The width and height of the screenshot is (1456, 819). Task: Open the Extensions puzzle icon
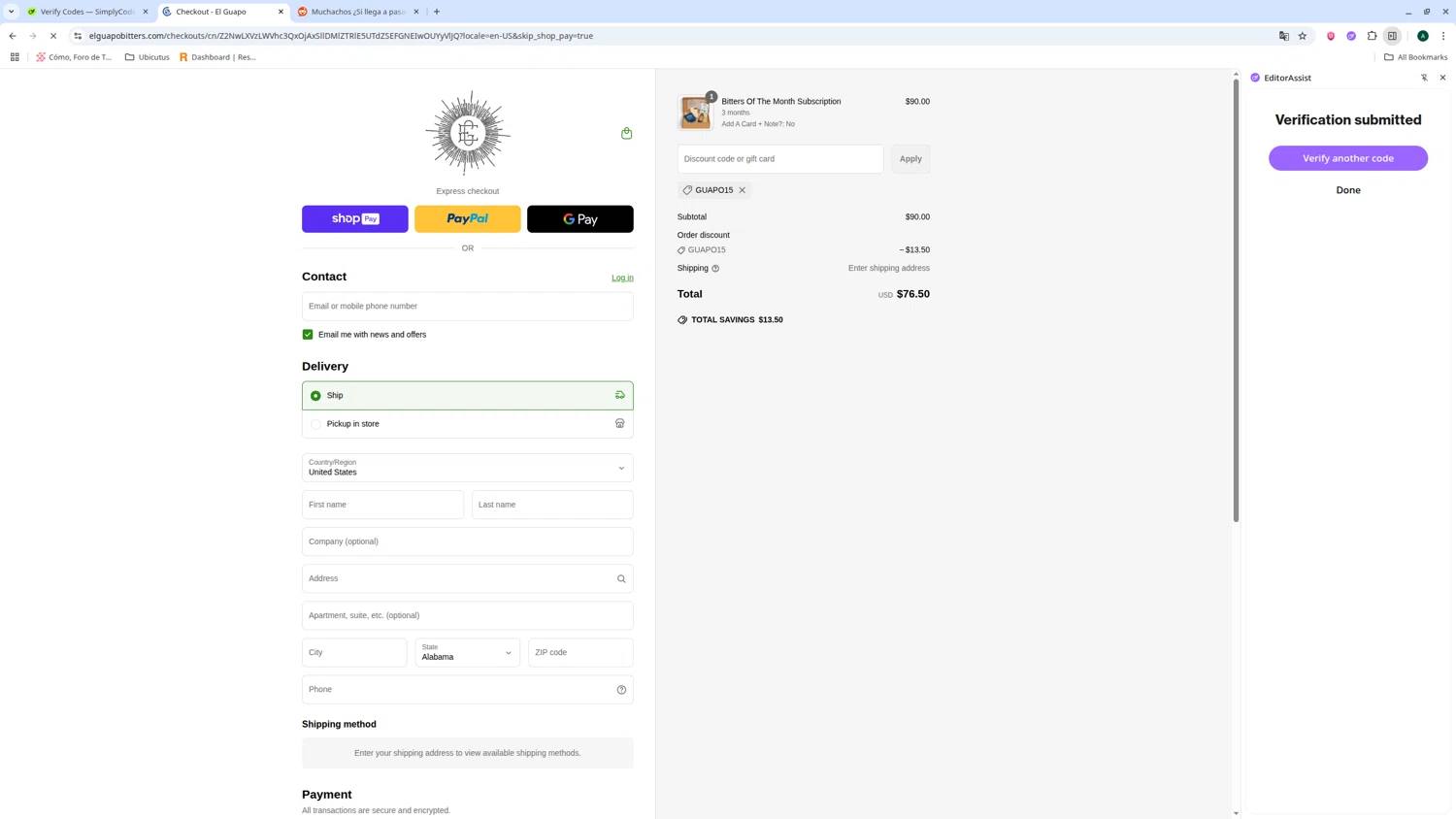[1372, 36]
